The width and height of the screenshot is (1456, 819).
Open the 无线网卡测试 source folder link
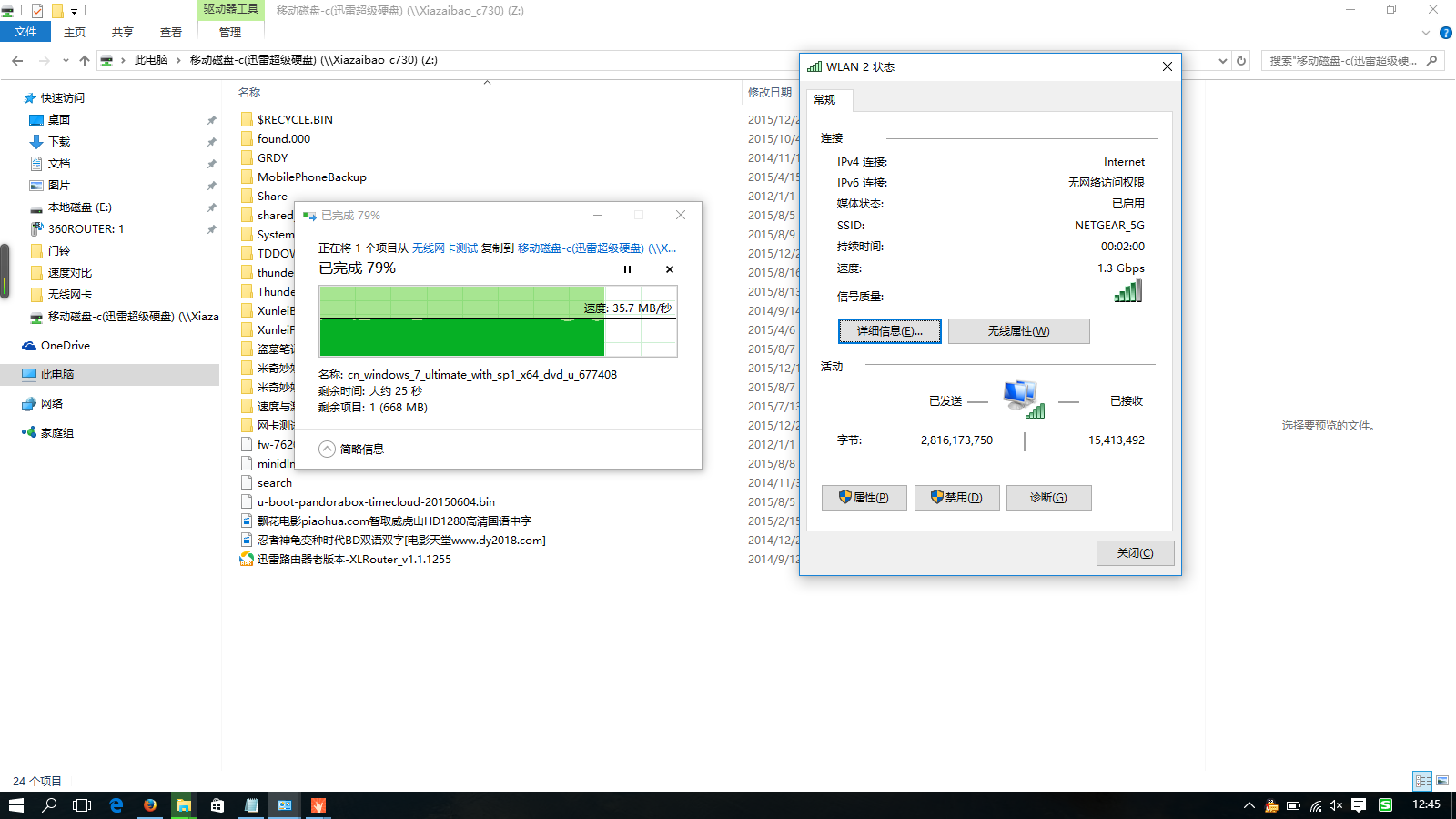(445, 248)
